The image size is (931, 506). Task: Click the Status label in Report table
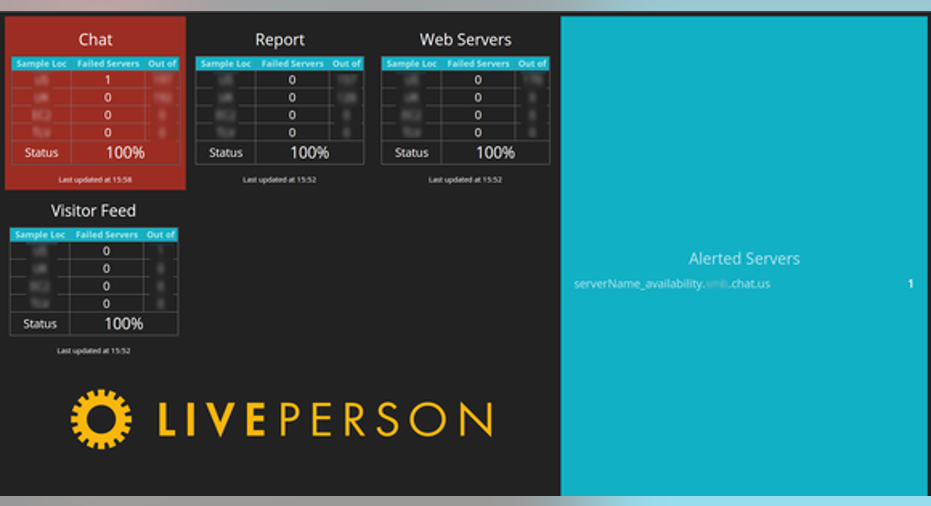click(226, 153)
